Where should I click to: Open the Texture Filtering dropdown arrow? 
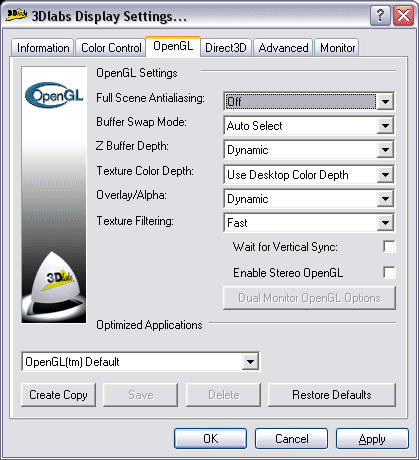click(385, 223)
